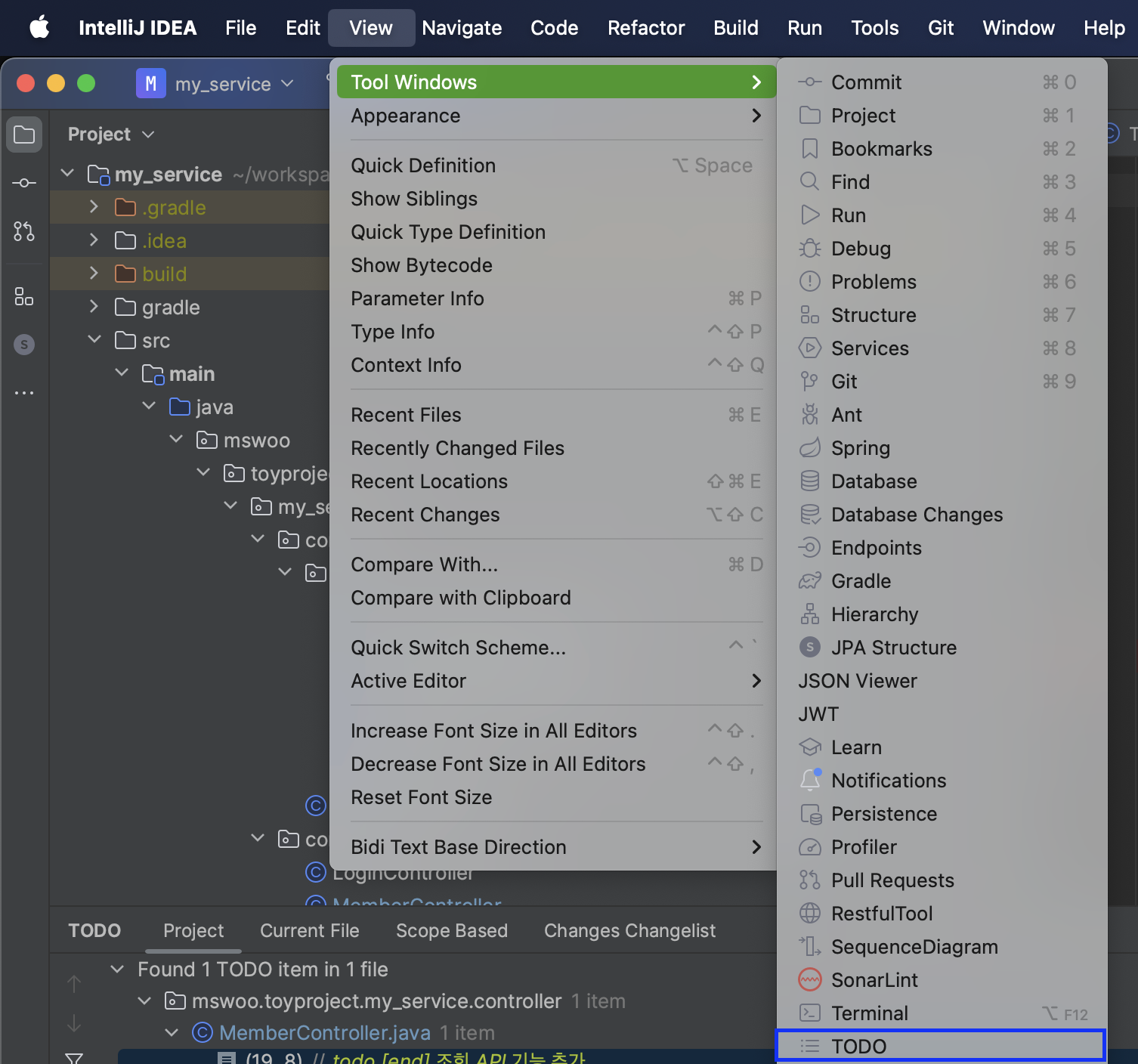This screenshot has height=1064, width=1138.
Task: Expand the gradle folder
Action: (x=94, y=307)
